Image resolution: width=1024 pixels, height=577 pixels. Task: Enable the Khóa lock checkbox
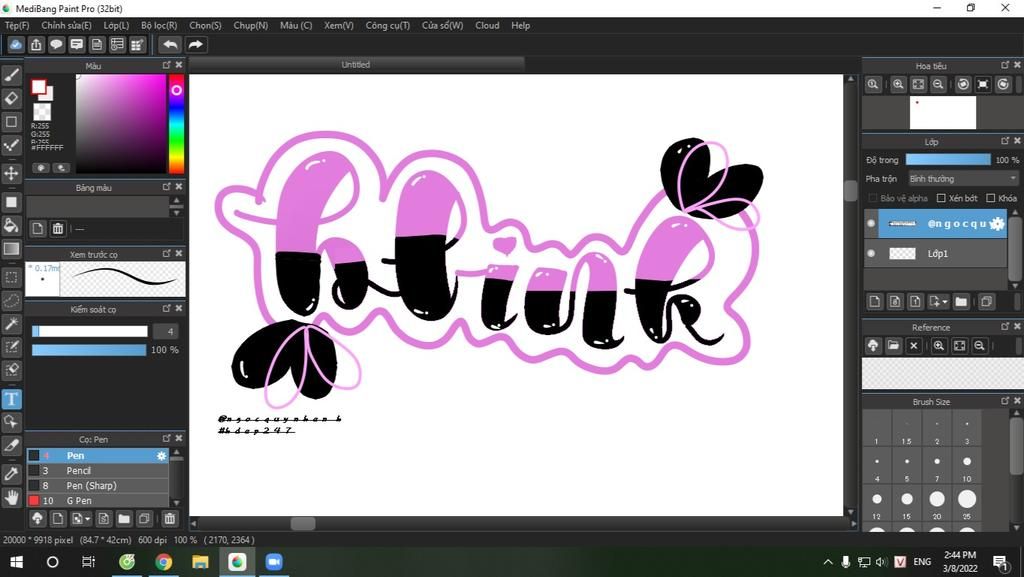click(991, 198)
